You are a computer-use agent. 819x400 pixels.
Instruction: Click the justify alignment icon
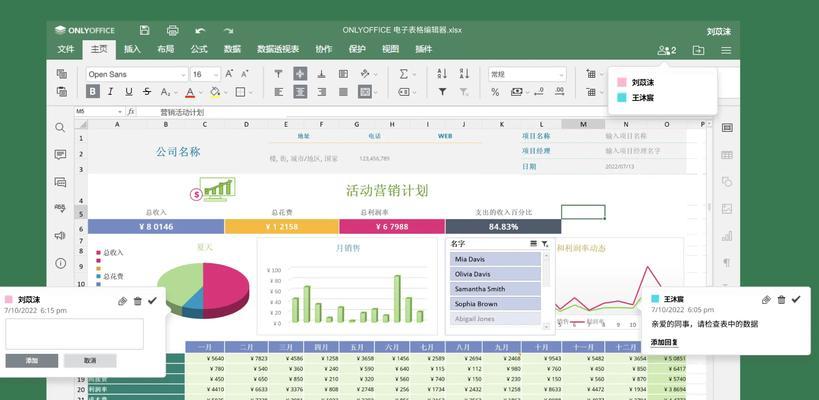pos(343,92)
